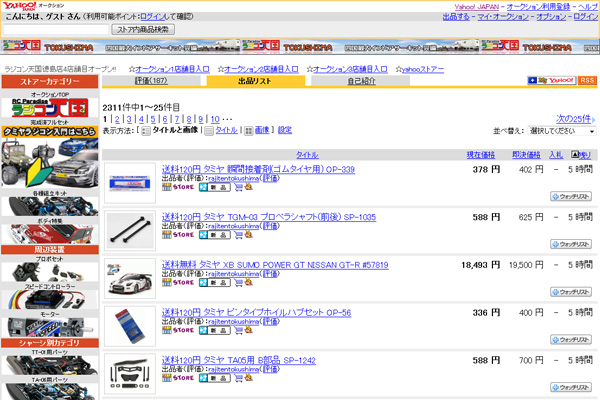
Task: Go to page 10 of listings
Action: click(x=215, y=119)
